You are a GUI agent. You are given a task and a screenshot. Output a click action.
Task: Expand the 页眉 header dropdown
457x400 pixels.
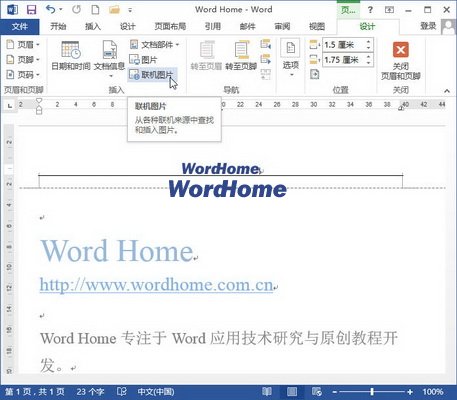tap(23, 45)
